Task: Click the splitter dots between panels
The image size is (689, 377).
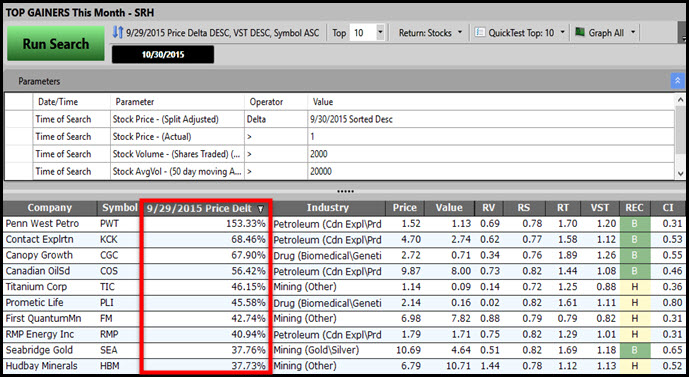Action: click(x=345, y=191)
